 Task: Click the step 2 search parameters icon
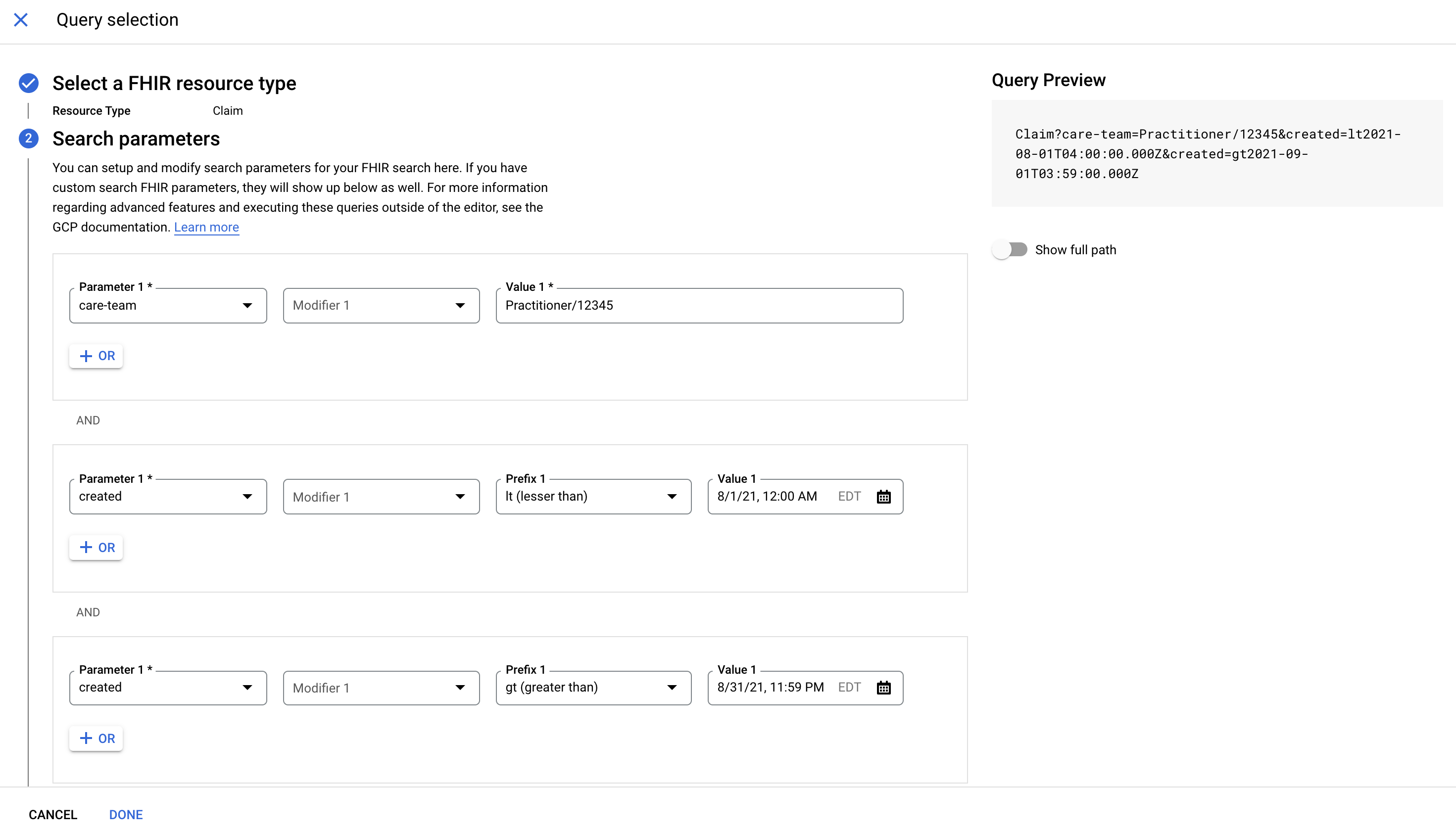(28, 138)
